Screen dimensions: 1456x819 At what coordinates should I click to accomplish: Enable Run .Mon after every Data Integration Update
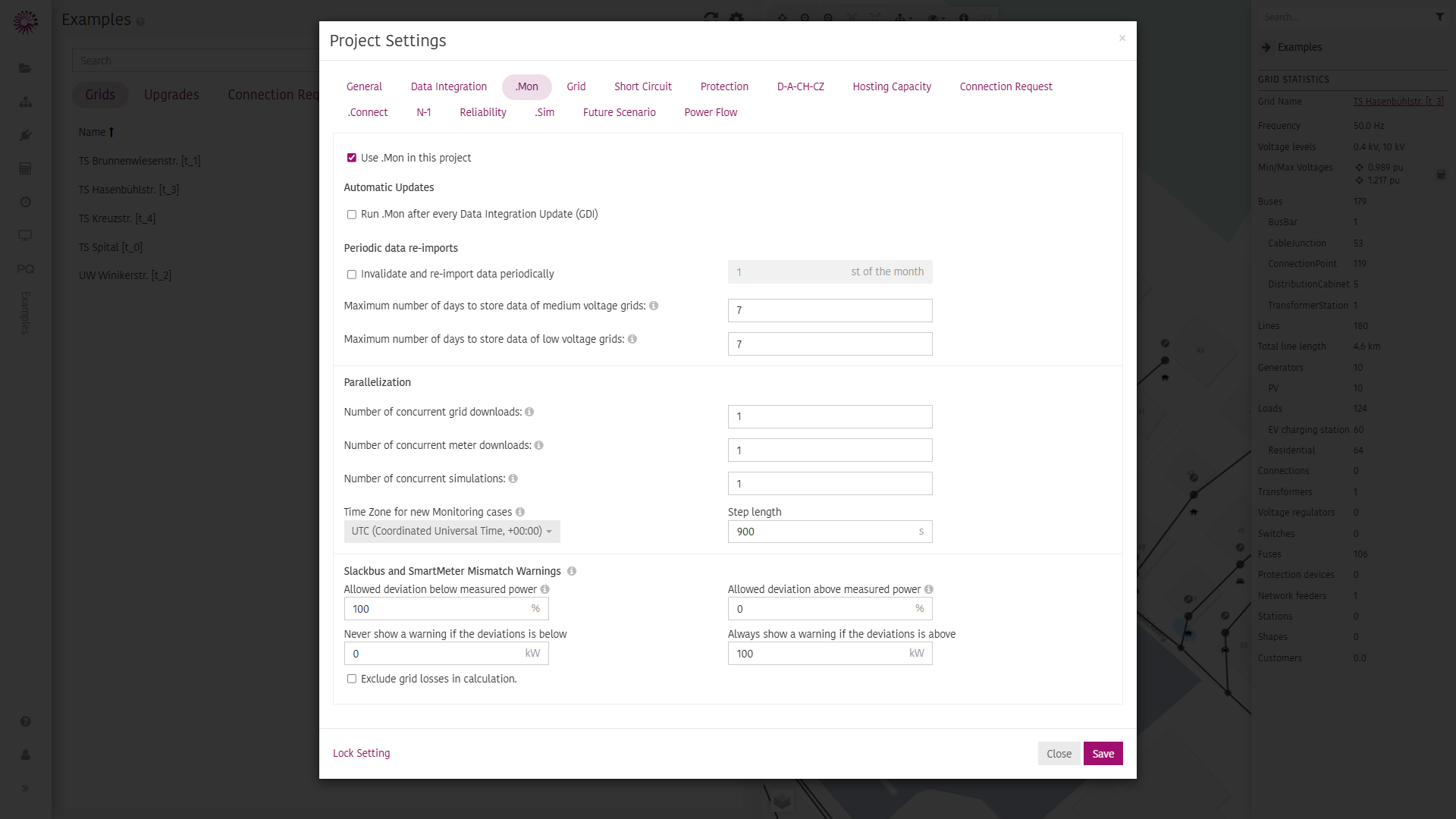[352, 215]
